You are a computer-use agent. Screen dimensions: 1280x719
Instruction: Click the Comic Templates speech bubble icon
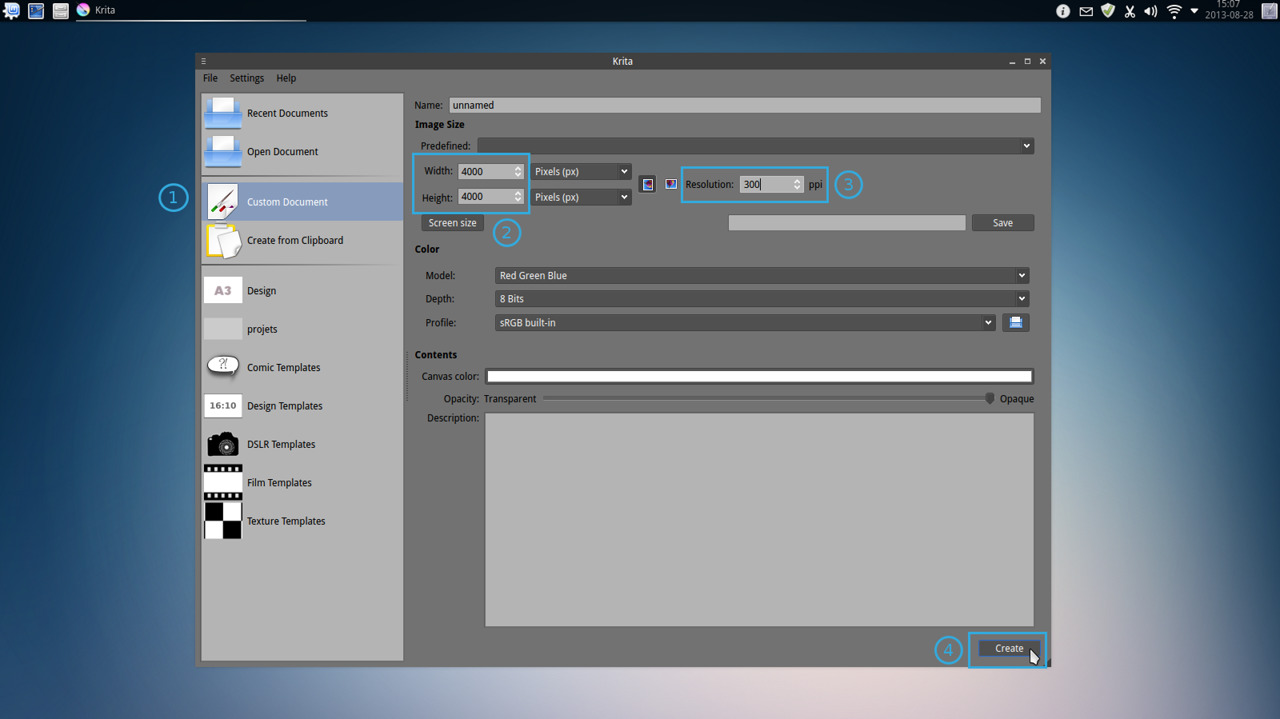pos(222,366)
